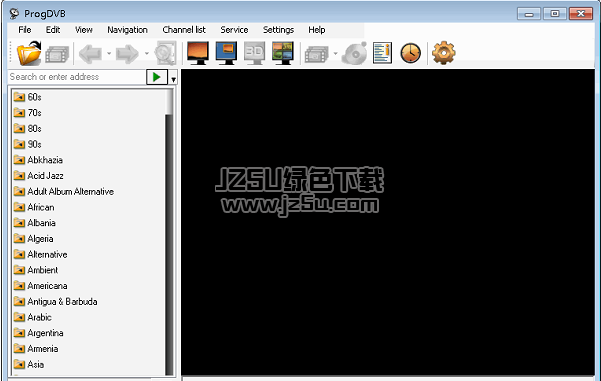Click the blue picture-in-picture monitor icon

[x=226, y=53]
